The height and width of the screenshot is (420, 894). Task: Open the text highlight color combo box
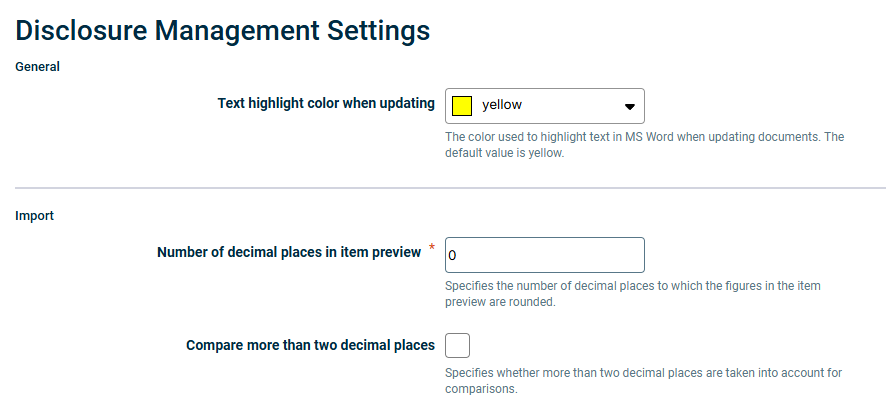coord(544,106)
